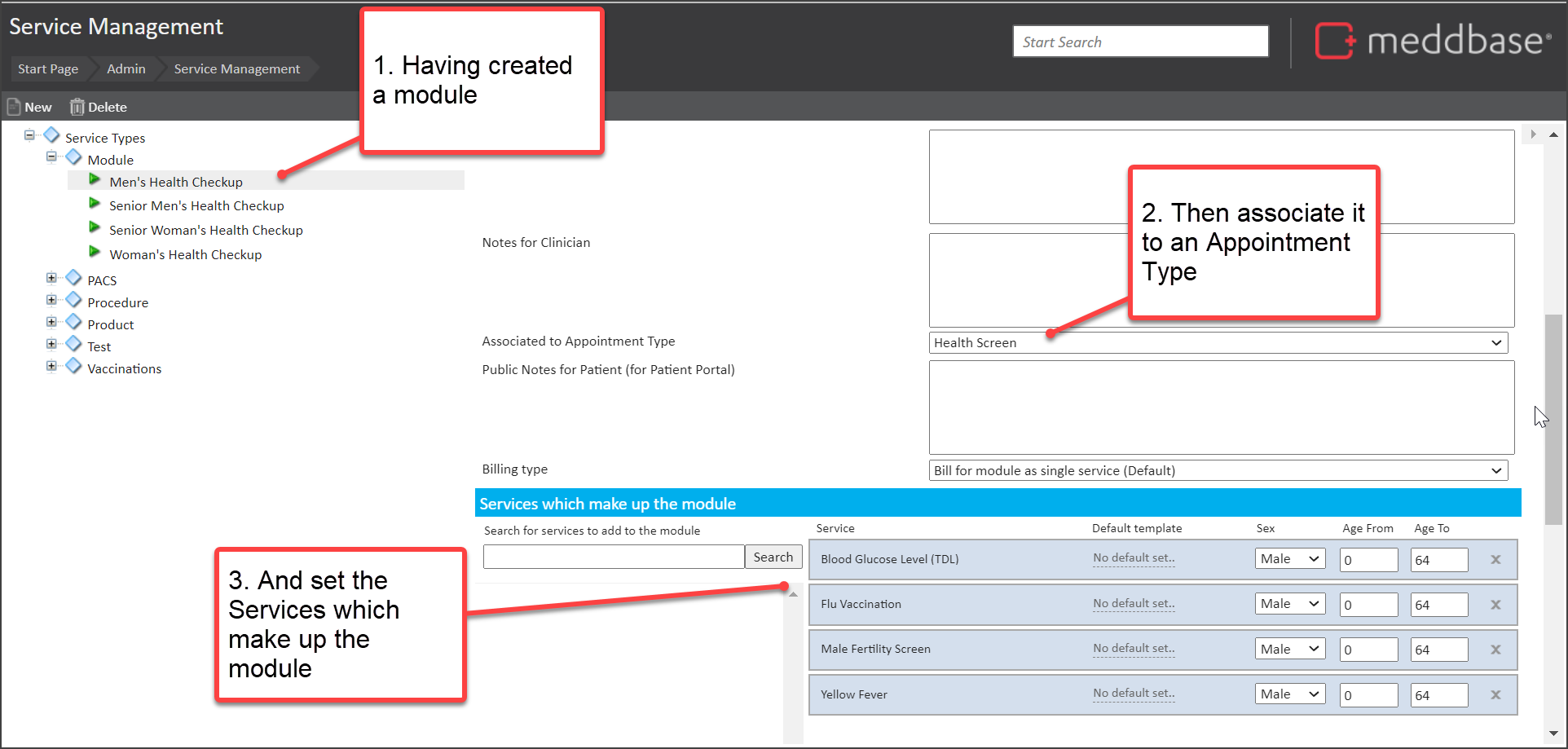
Task: Click the New document icon in toolbar
Action: (x=14, y=107)
